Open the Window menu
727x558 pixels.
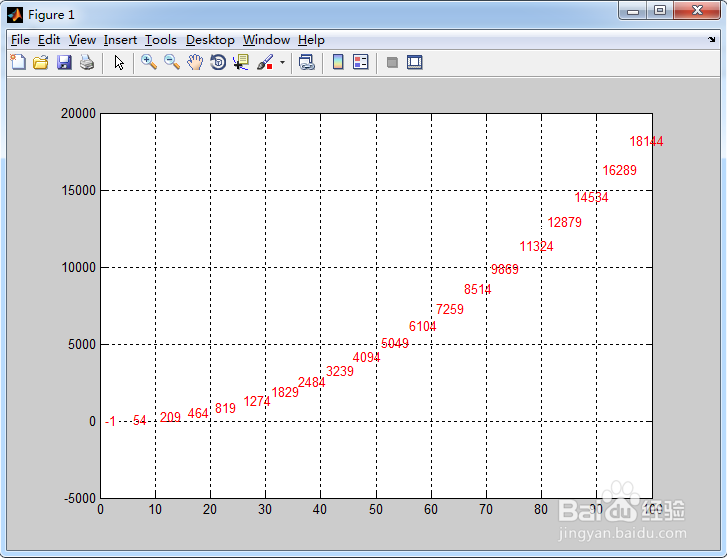tap(267, 40)
